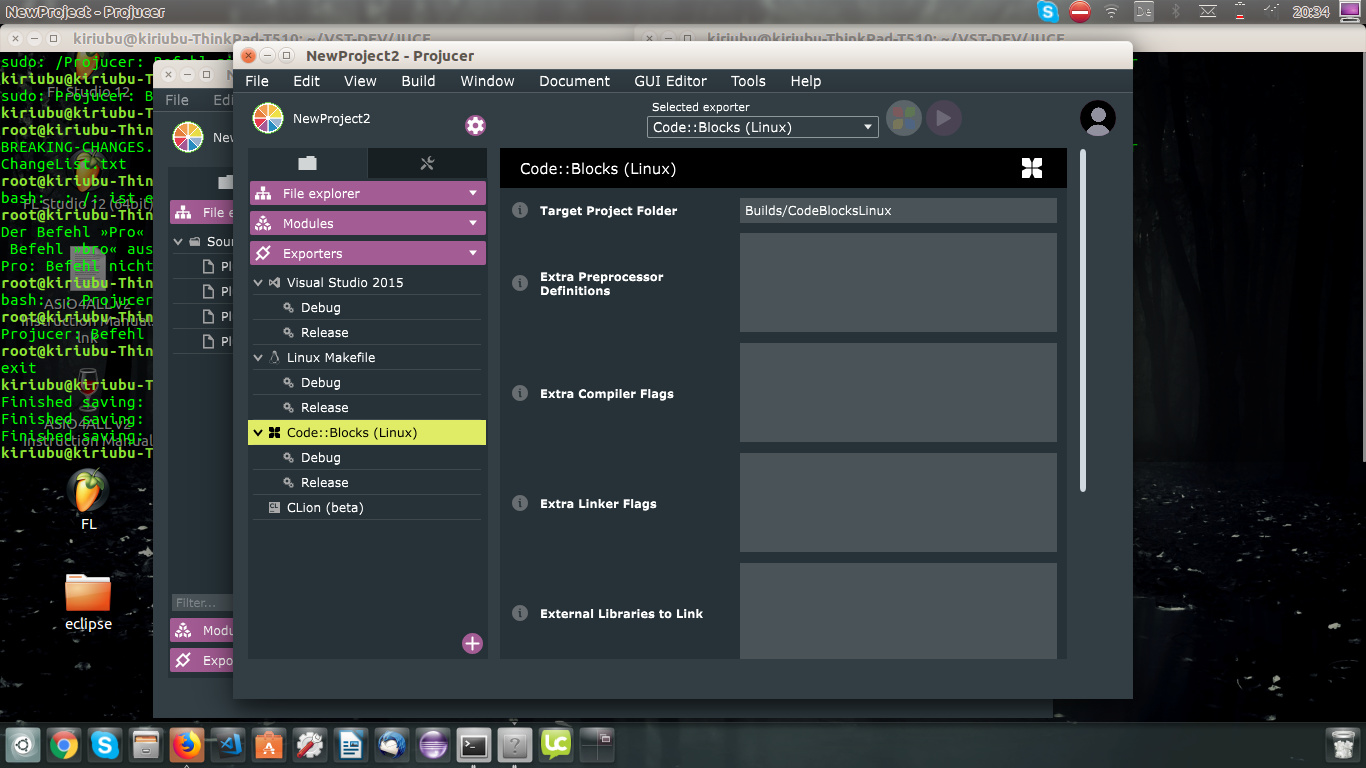Select Debug under Linux Makefile
The width and height of the screenshot is (1366, 768).
tap(320, 382)
